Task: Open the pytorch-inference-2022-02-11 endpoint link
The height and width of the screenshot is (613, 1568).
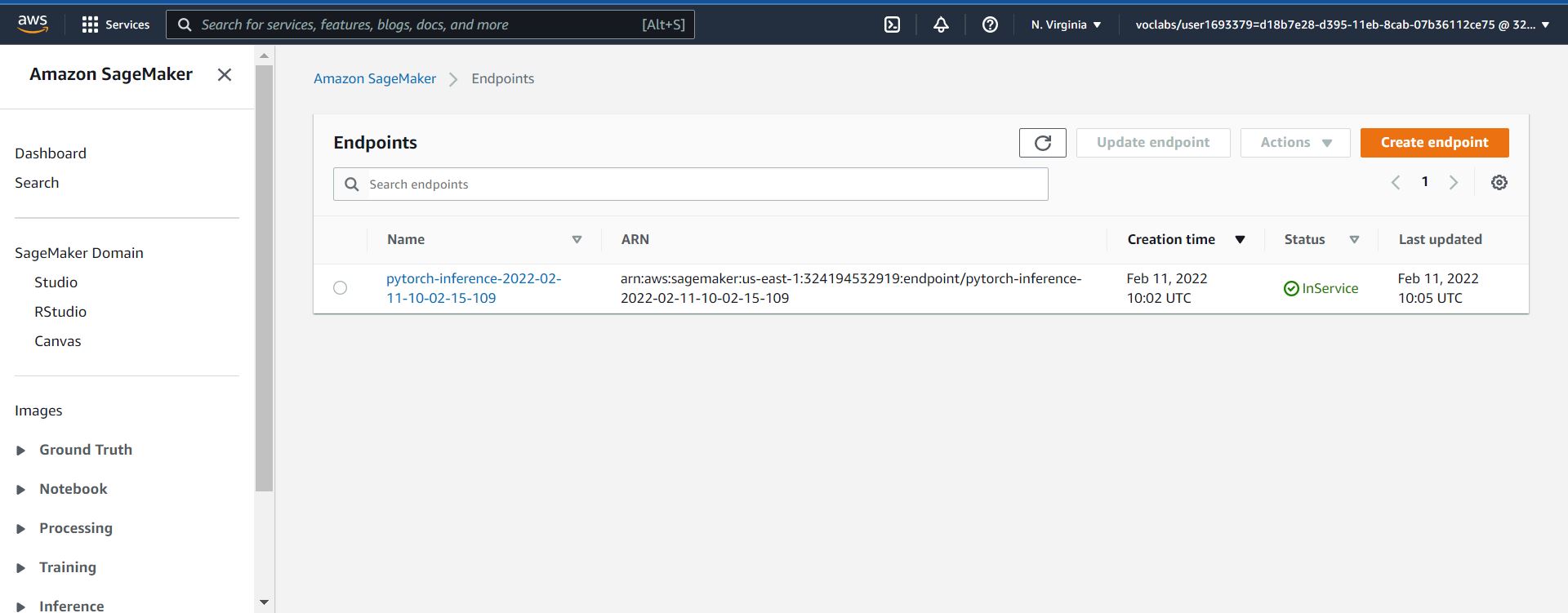Action: pos(474,288)
